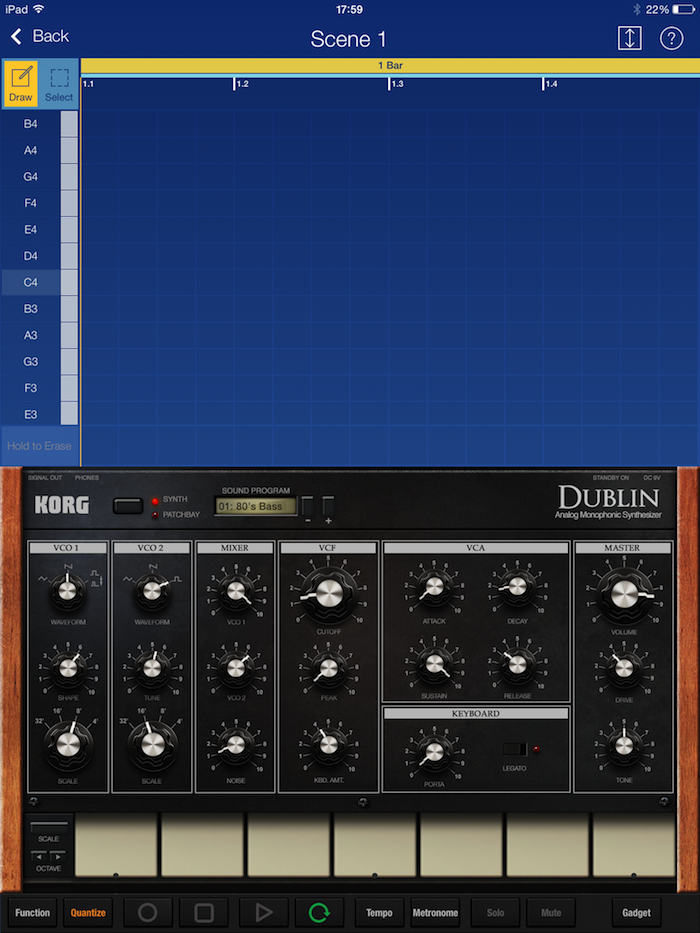Play the first keyboard pad
The image size is (700, 933).
coord(115,845)
